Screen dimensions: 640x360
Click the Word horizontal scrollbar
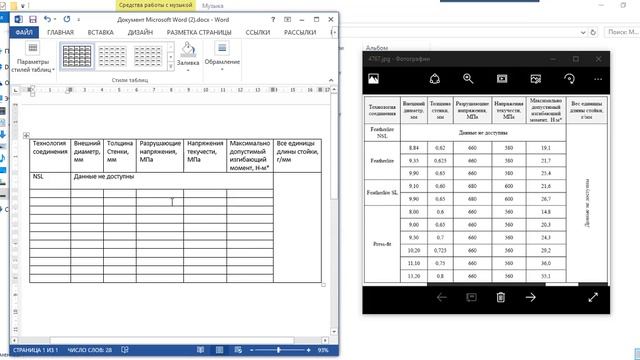pos(172,340)
